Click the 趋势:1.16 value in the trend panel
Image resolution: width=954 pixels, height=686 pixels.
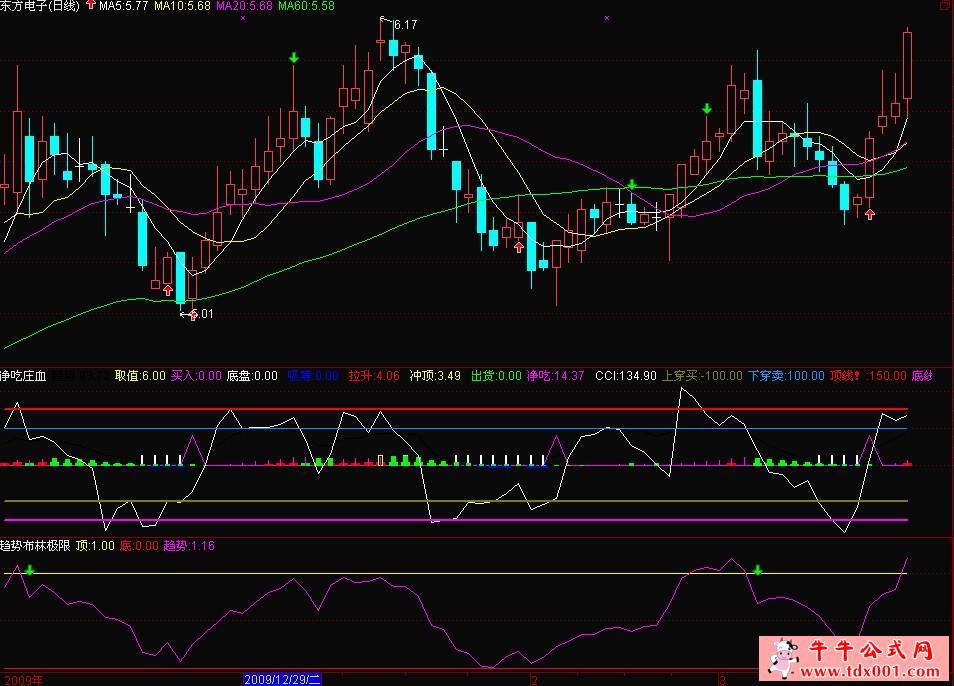point(189,546)
